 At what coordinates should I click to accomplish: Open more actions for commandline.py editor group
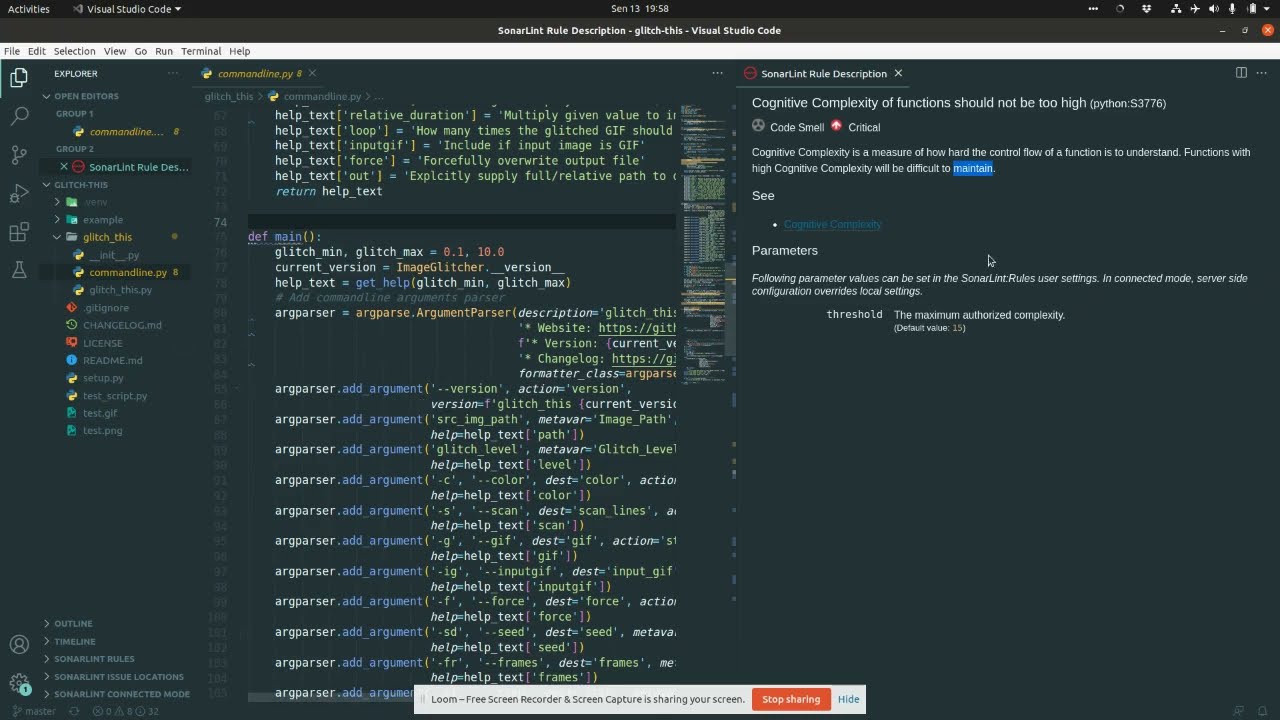pyautogui.click(x=717, y=73)
